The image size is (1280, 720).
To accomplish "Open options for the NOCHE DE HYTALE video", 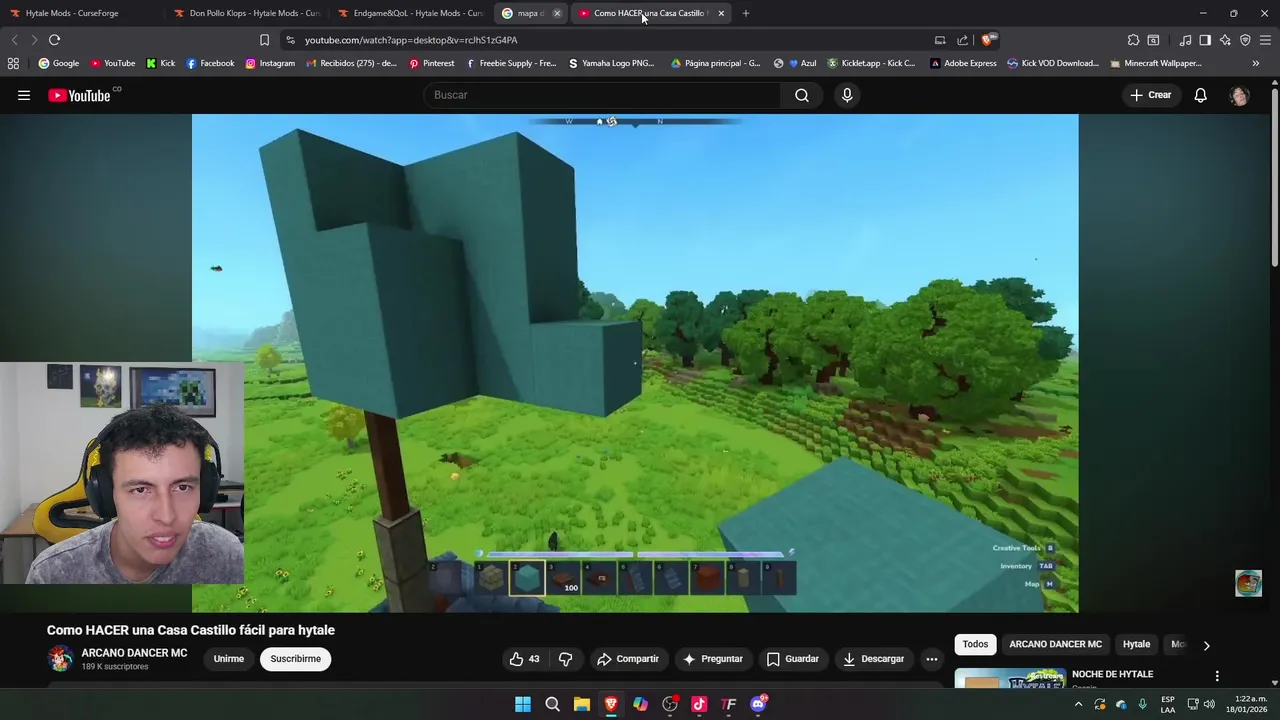I will click(1217, 676).
